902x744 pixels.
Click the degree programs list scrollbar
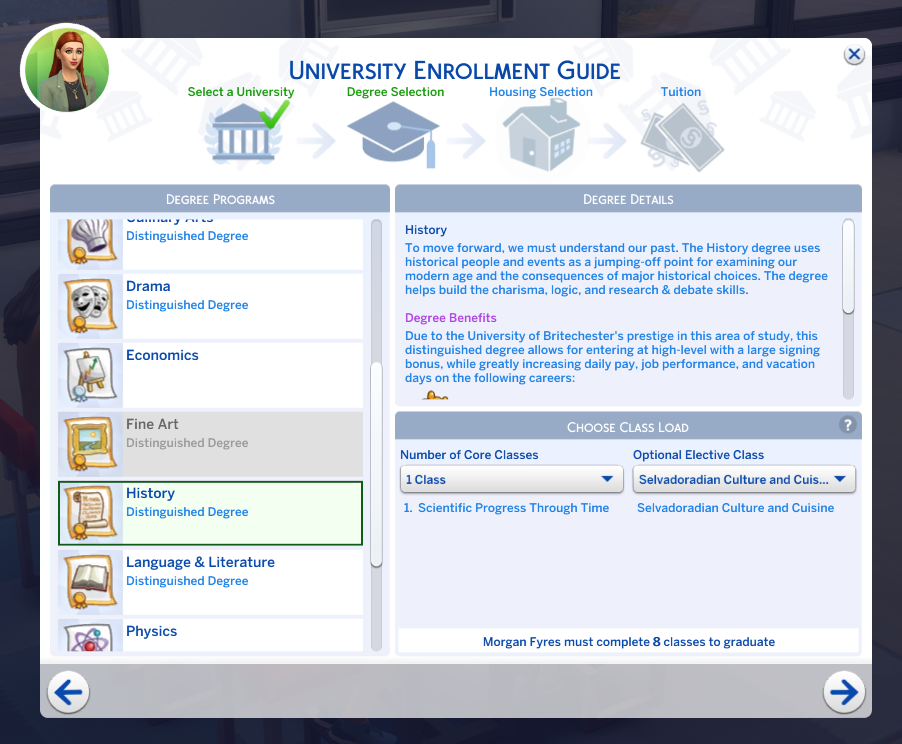[x=376, y=464]
